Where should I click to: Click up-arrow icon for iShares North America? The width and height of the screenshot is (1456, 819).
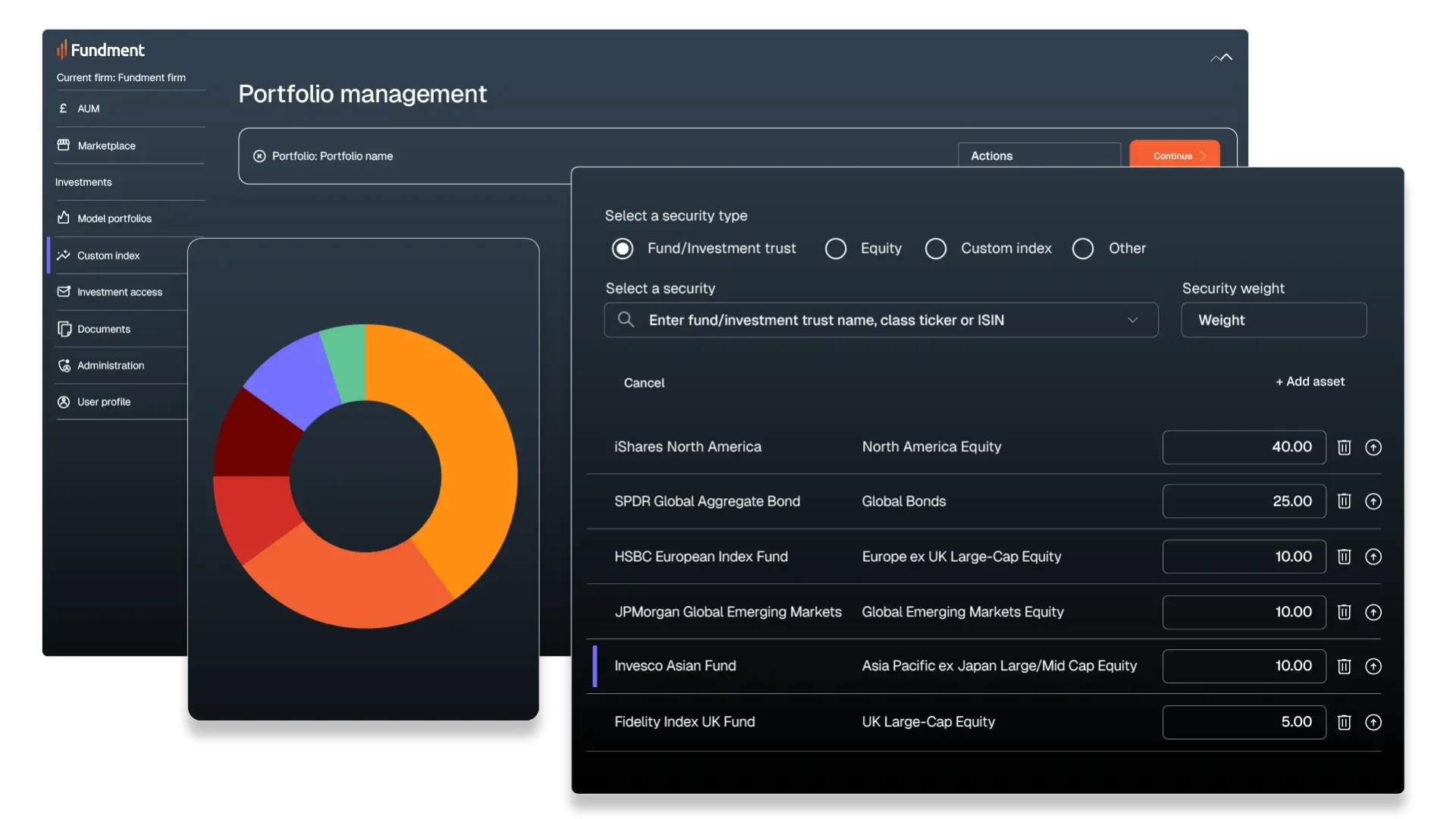(1373, 447)
